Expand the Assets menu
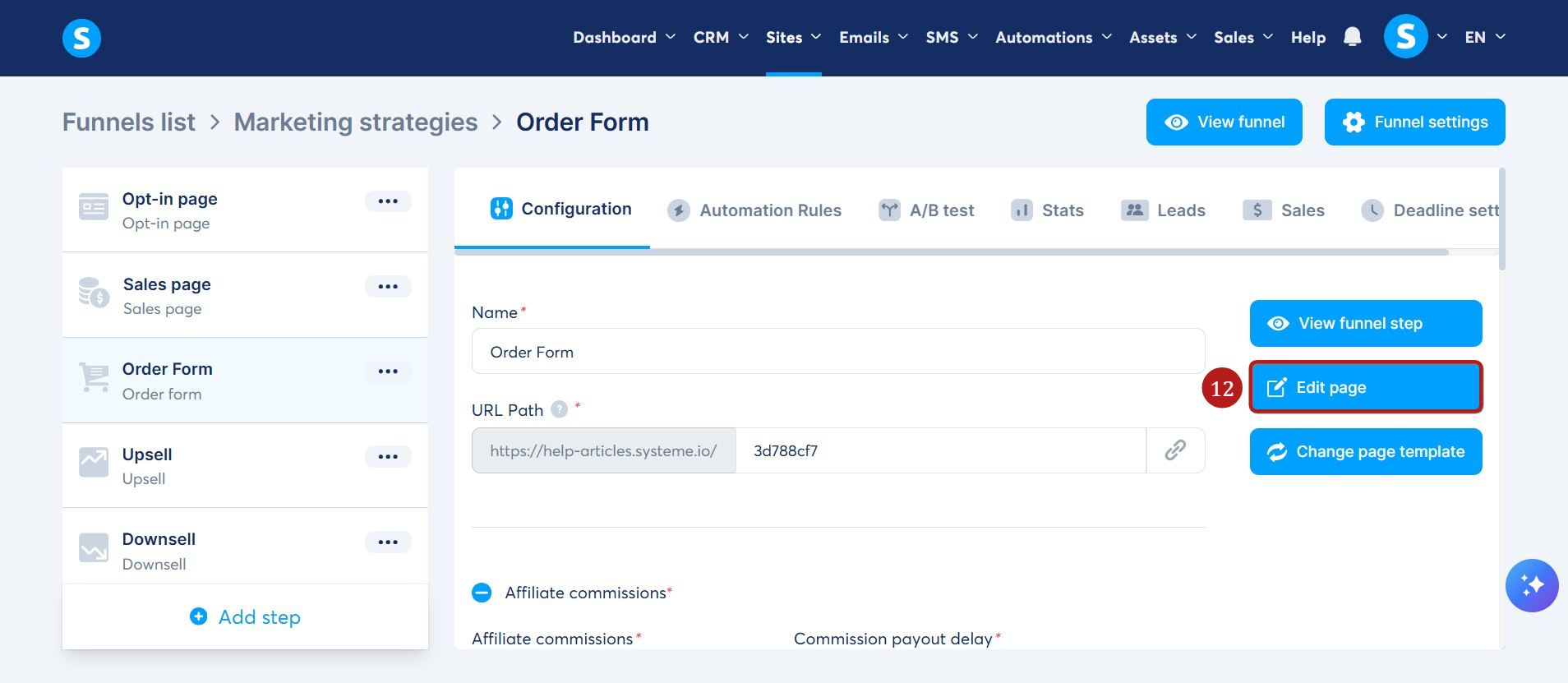Image resolution: width=1568 pixels, height=683 pixels. pyautogui.click(x=1163, y=37)
